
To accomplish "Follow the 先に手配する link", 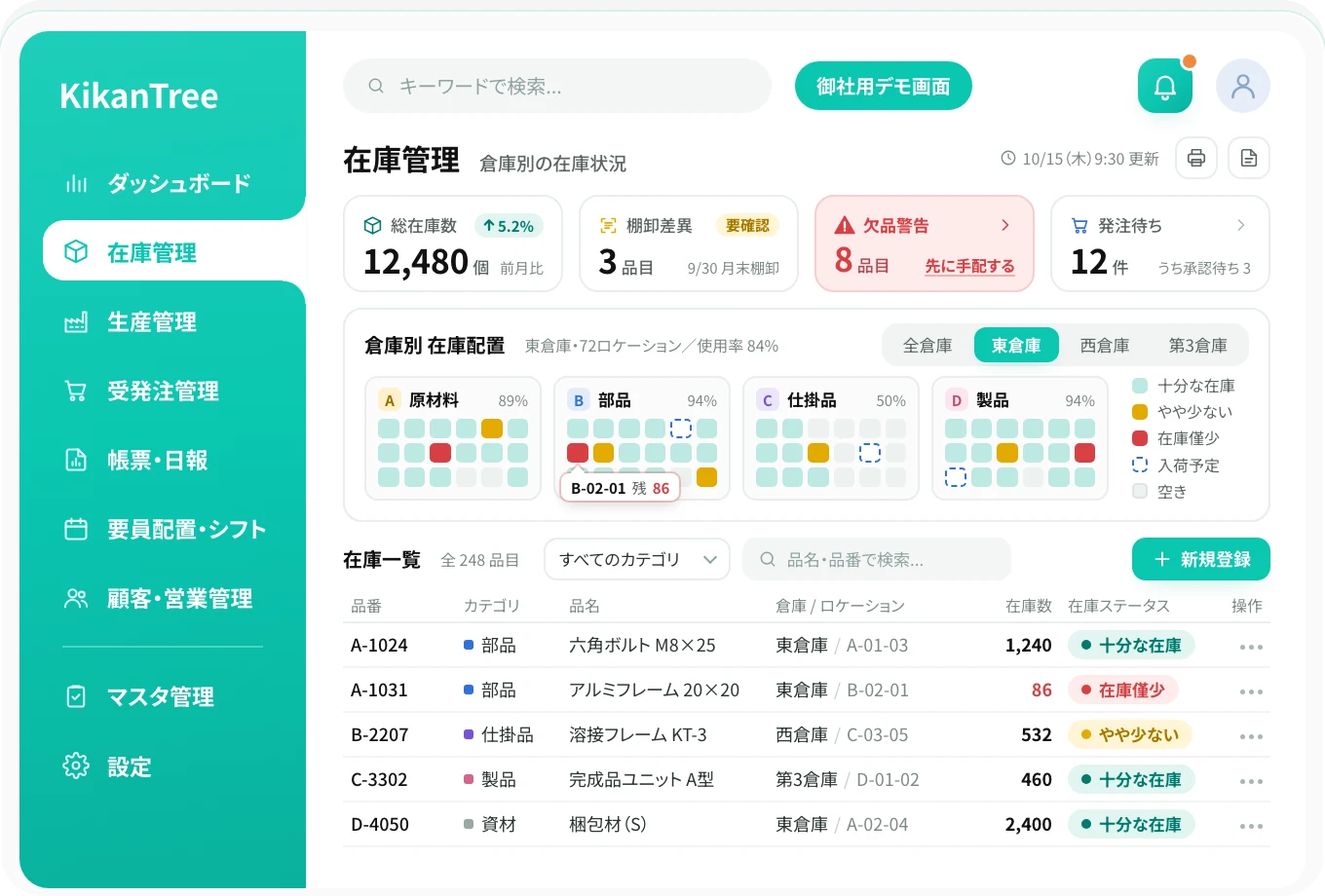I will (969, 266).
